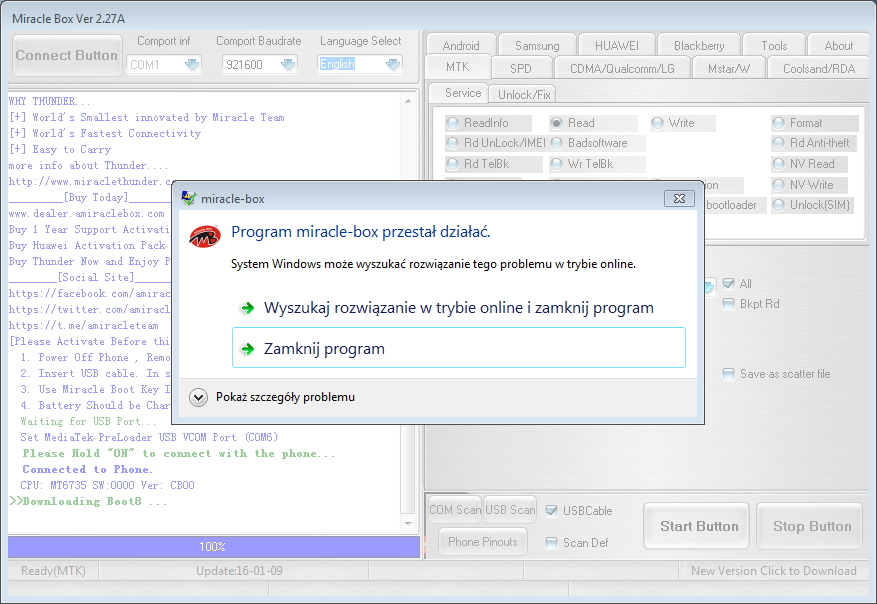Image resolution: width=877 pixels, height=604 pixels.
Task: Switch to the Samsung tab
Action: 537,45
